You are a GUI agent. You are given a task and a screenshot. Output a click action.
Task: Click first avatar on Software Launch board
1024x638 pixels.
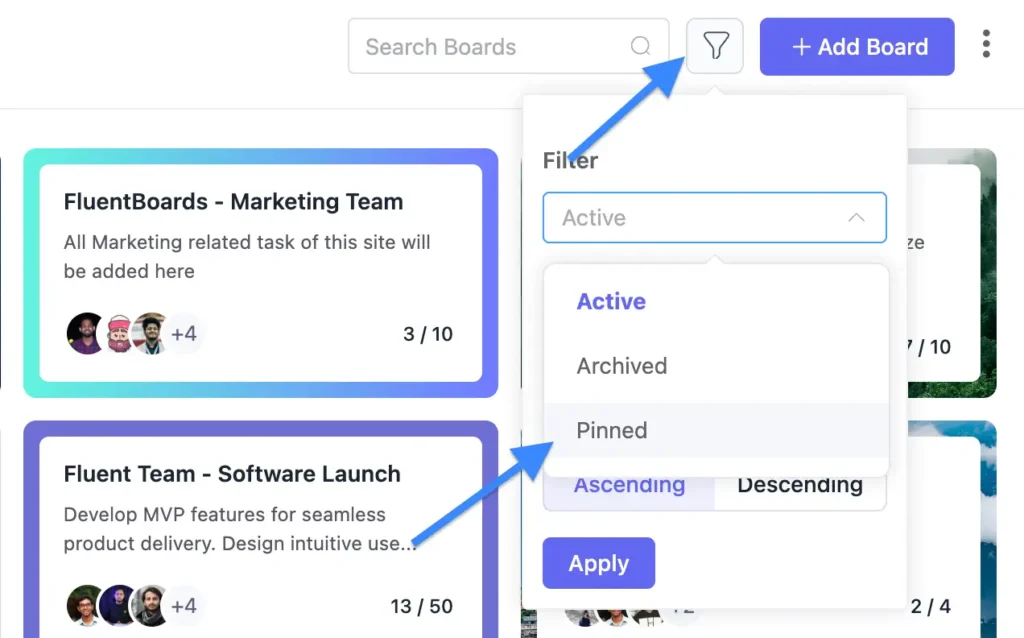pyautogui.click(x=86, y=605)
